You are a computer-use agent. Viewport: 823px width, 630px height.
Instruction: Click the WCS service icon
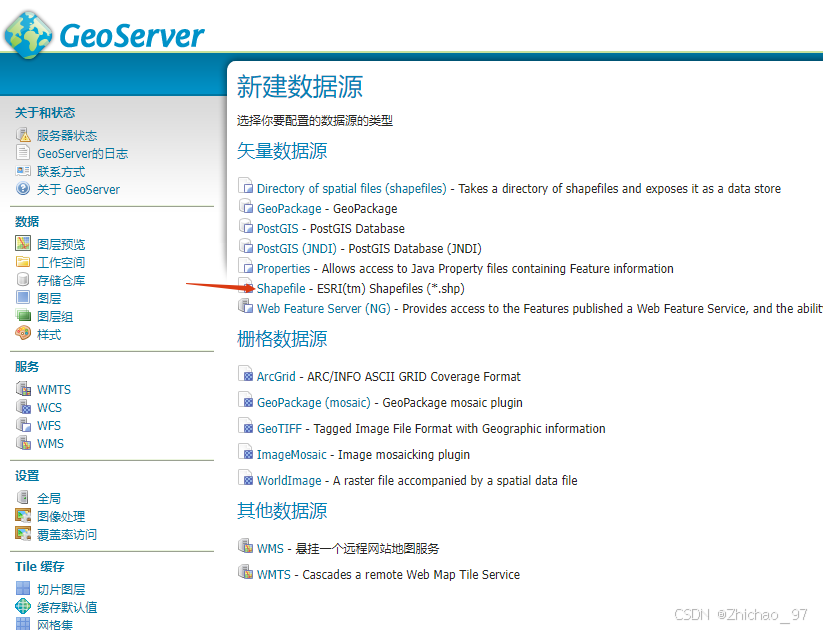(23, 406)
